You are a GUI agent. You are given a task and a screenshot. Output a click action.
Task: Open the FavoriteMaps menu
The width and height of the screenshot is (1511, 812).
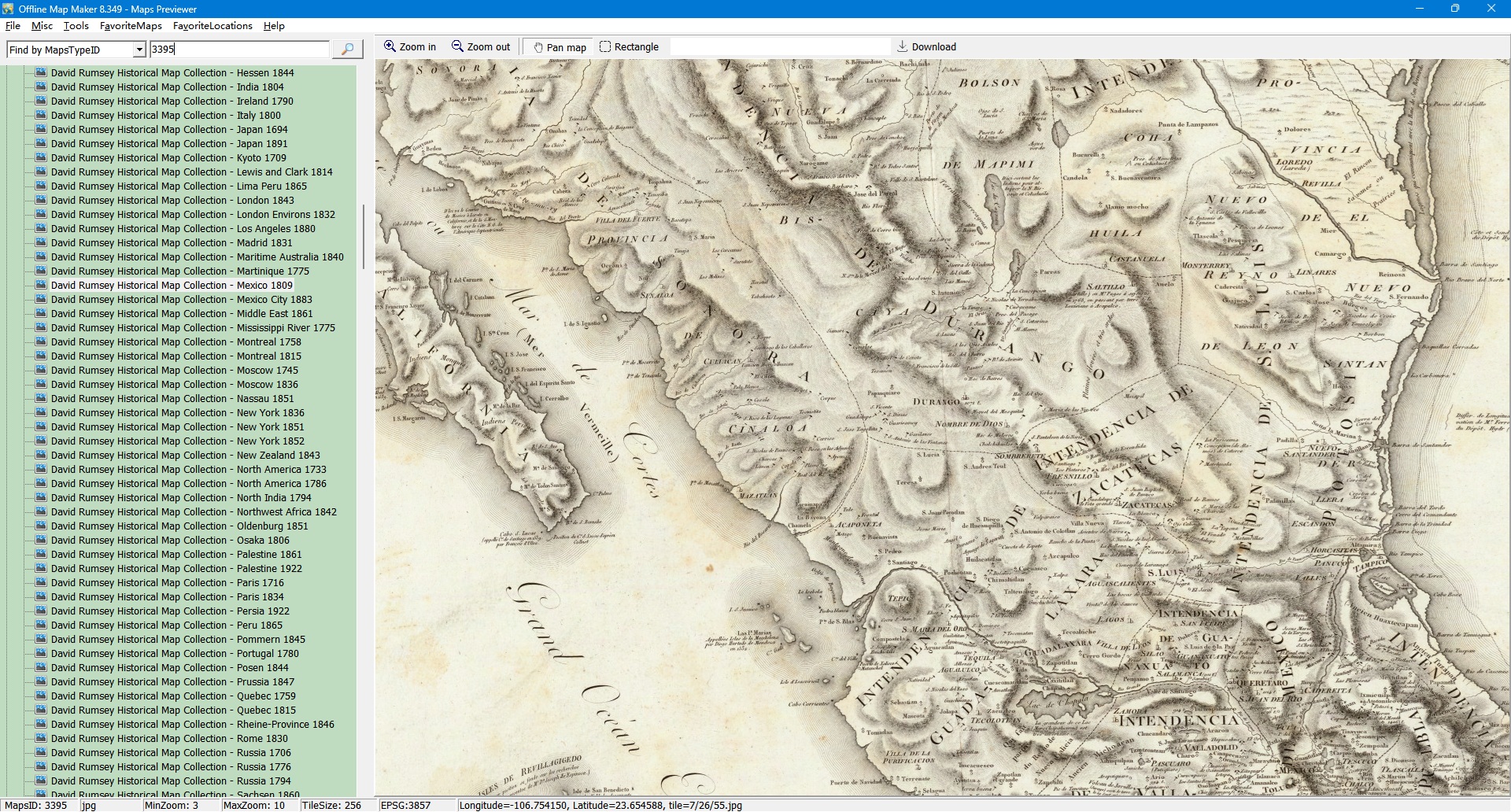[131, 26]
